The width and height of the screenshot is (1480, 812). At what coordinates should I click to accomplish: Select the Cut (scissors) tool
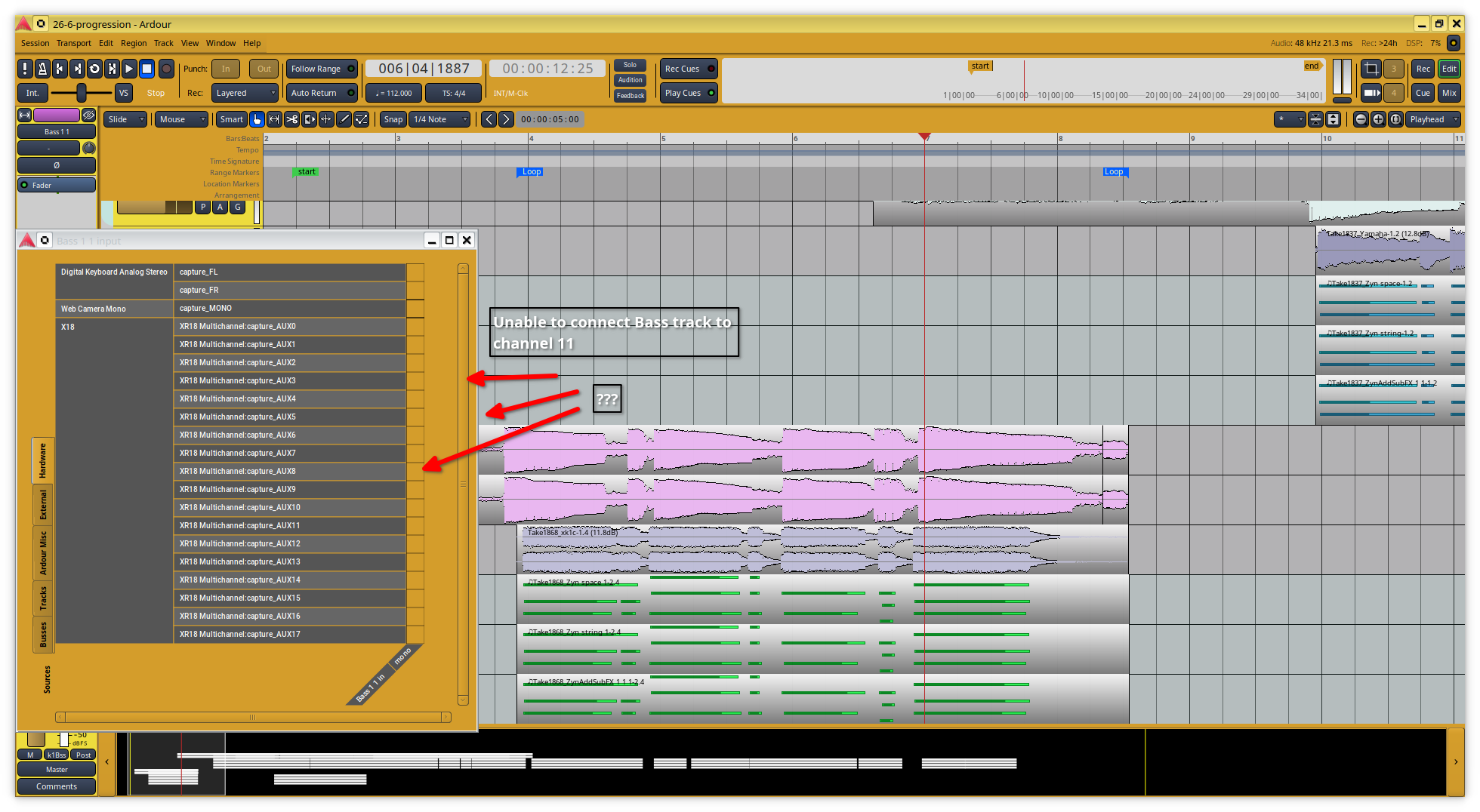point(291,119)
